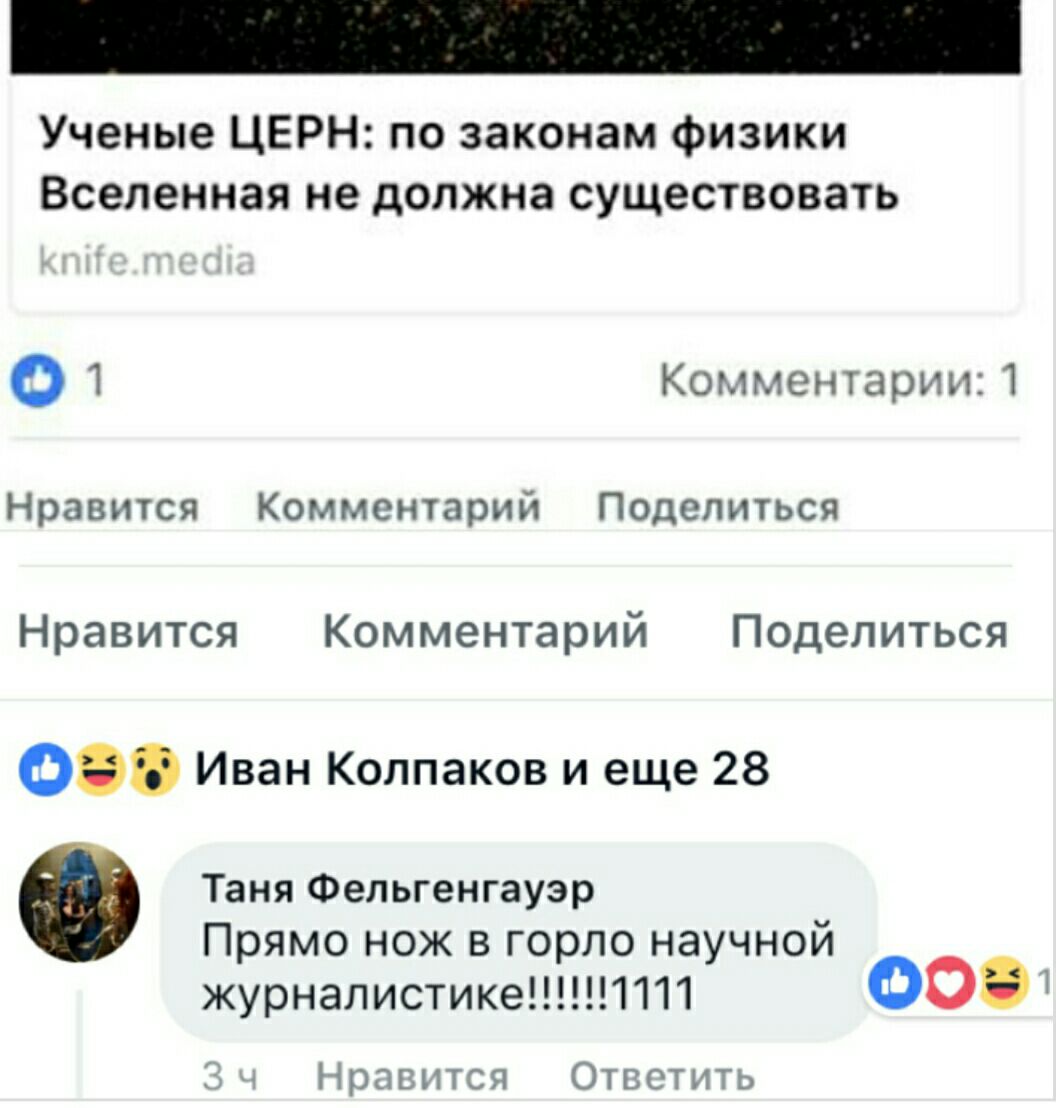The image size is (1056, 1108).
Task: Click the like reaction on Таня's comment
Action: (x=895, y=982)
